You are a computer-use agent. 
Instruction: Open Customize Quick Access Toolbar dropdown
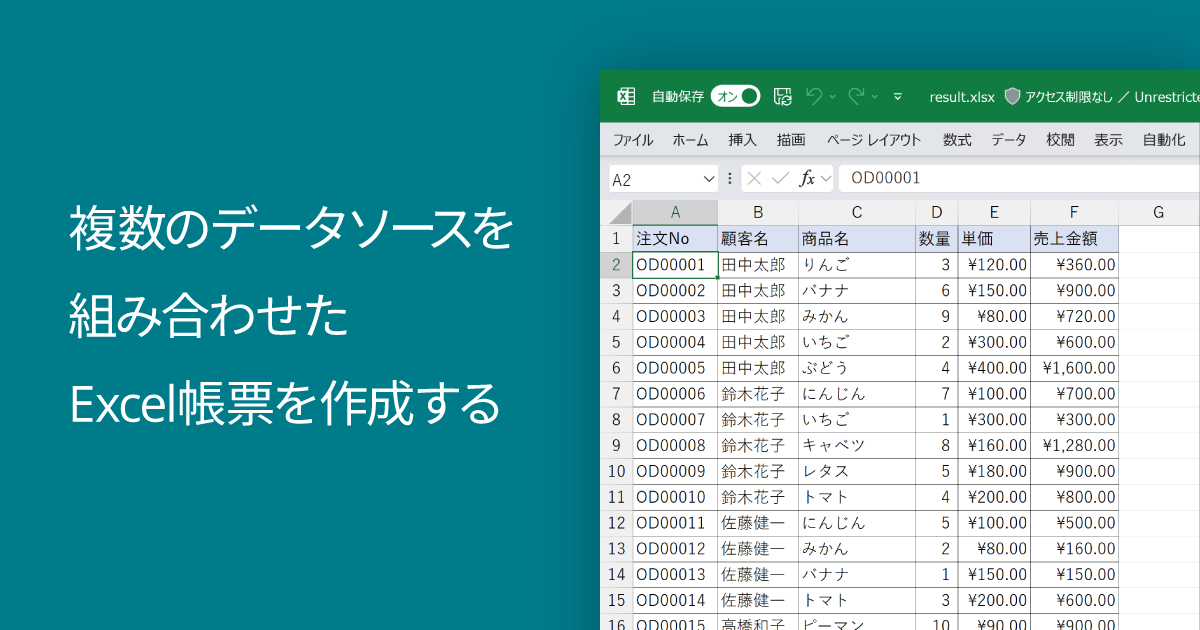pos(897,97)
